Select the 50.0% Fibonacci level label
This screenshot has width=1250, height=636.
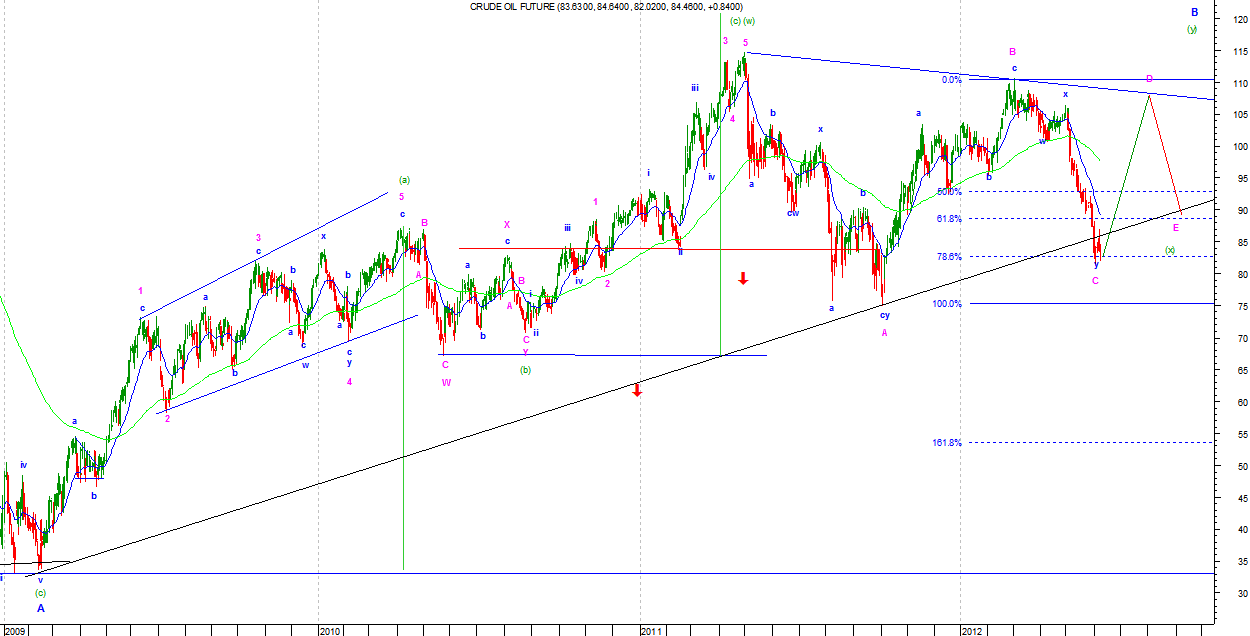(x=949, y=191)
